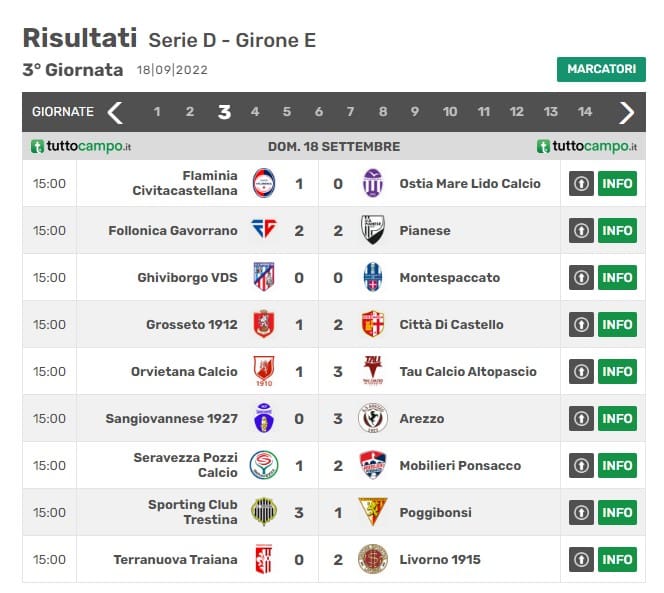Go to previous matchdays with left arrow
664x593 pixels.
(x=115, y=112)
